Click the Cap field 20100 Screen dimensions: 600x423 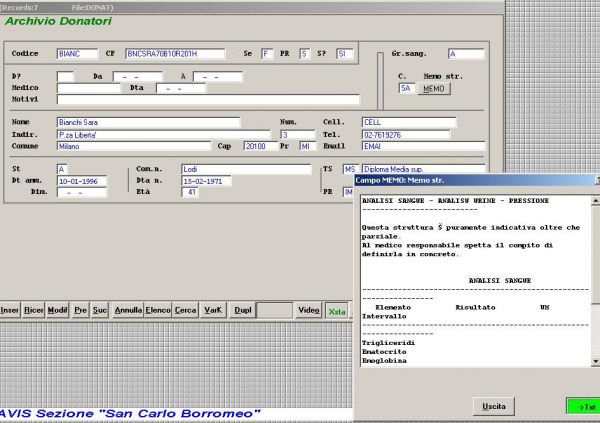coord(261,146)
